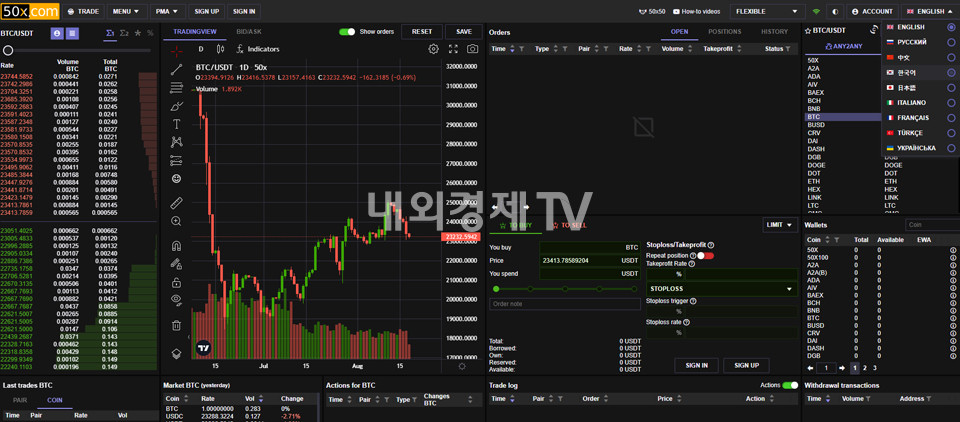Expand the FLEXIBLE layout dropdown
960x422 pixels.
tap(768, 11)
